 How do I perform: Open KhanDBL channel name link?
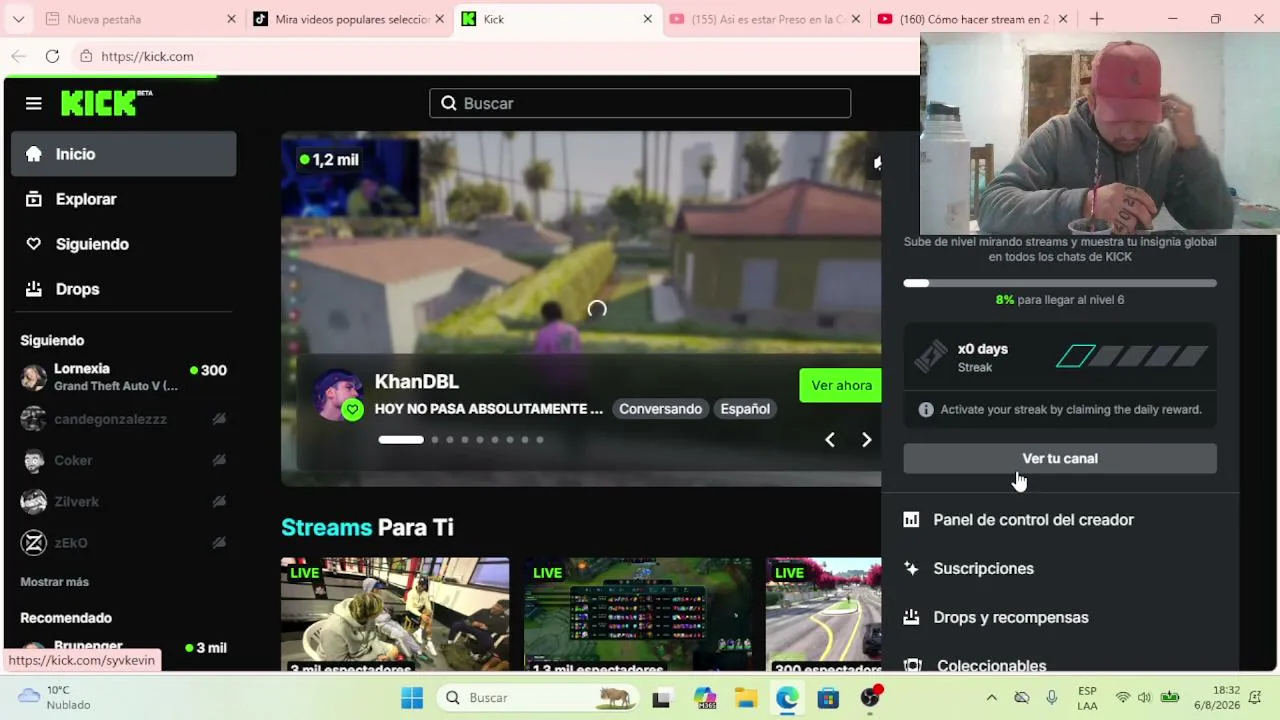pos(417,381)
